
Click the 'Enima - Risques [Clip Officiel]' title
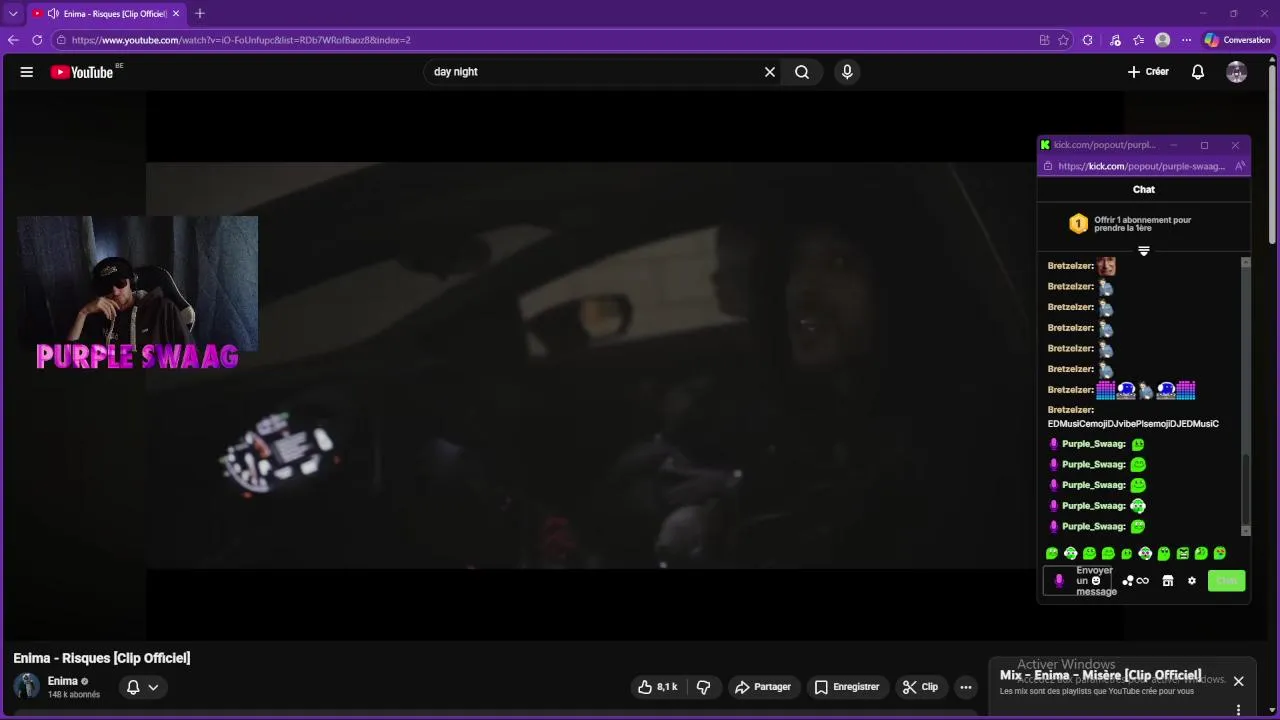tap(102, 658)
